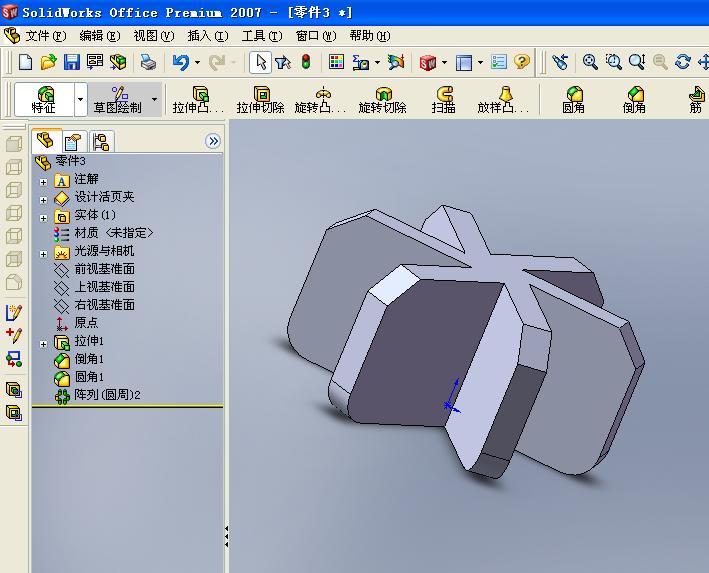
Task: Click 拉伸切除 extruded cut tool
Action: pos(260,99)
